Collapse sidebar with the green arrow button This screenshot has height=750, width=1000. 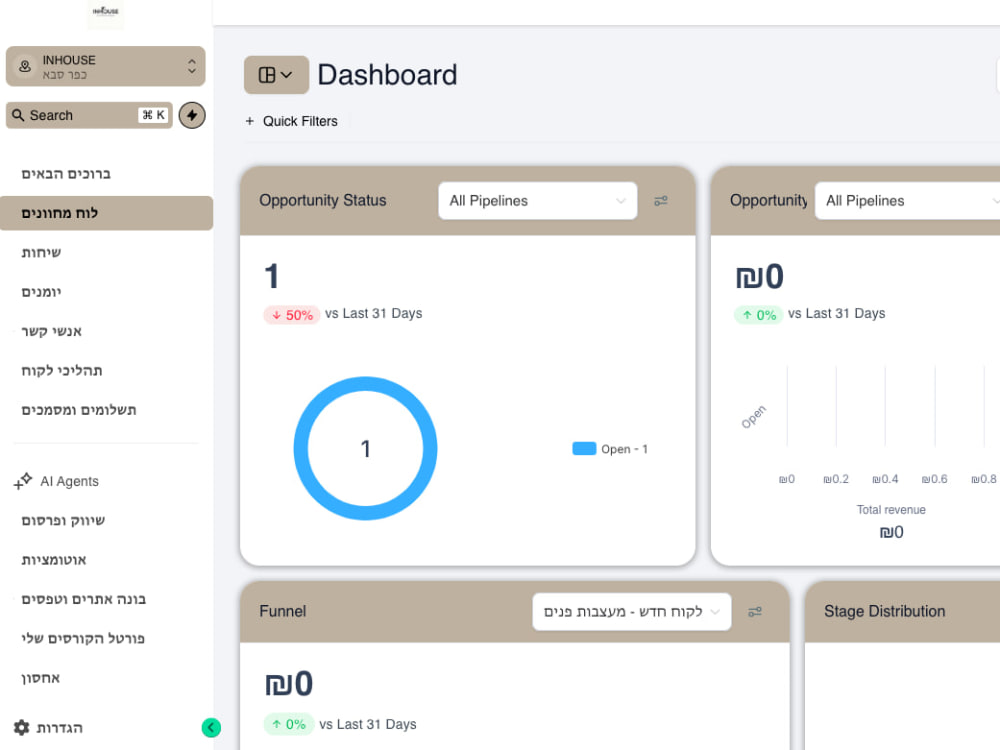[x=211, y=728]
